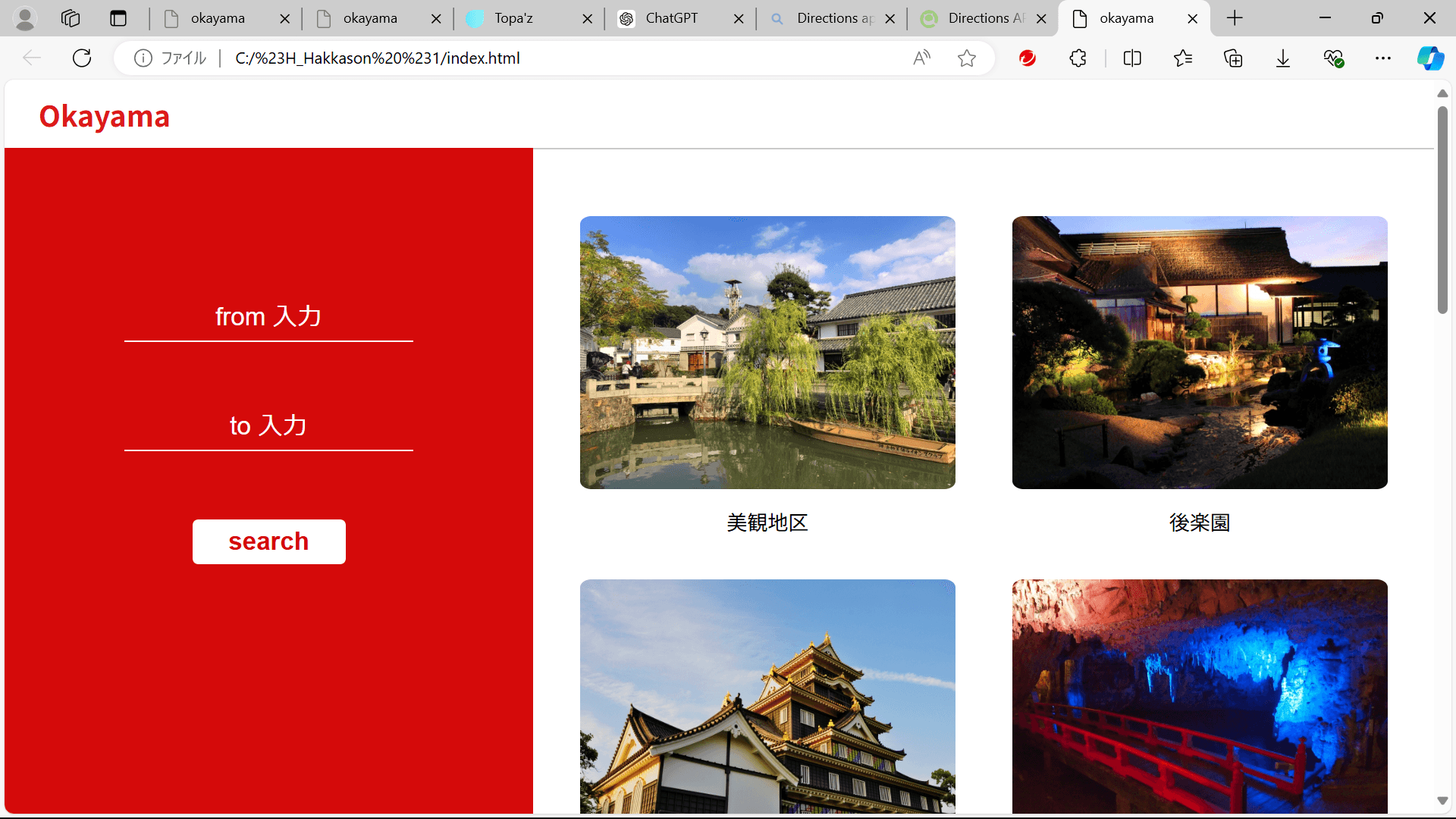
Task: Open a new tab with plus button
Action: pyautogui.click(x=1235, y=18)
